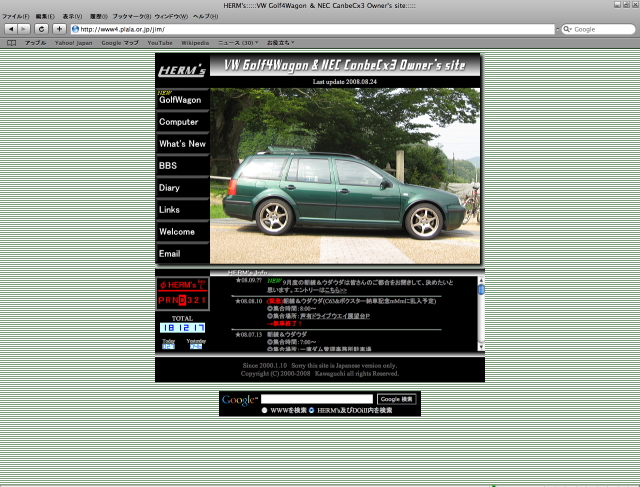This screenshot has height=487, width=640.
Task: Open the YouTube bookmark
Action: click(x=160, y=43)
